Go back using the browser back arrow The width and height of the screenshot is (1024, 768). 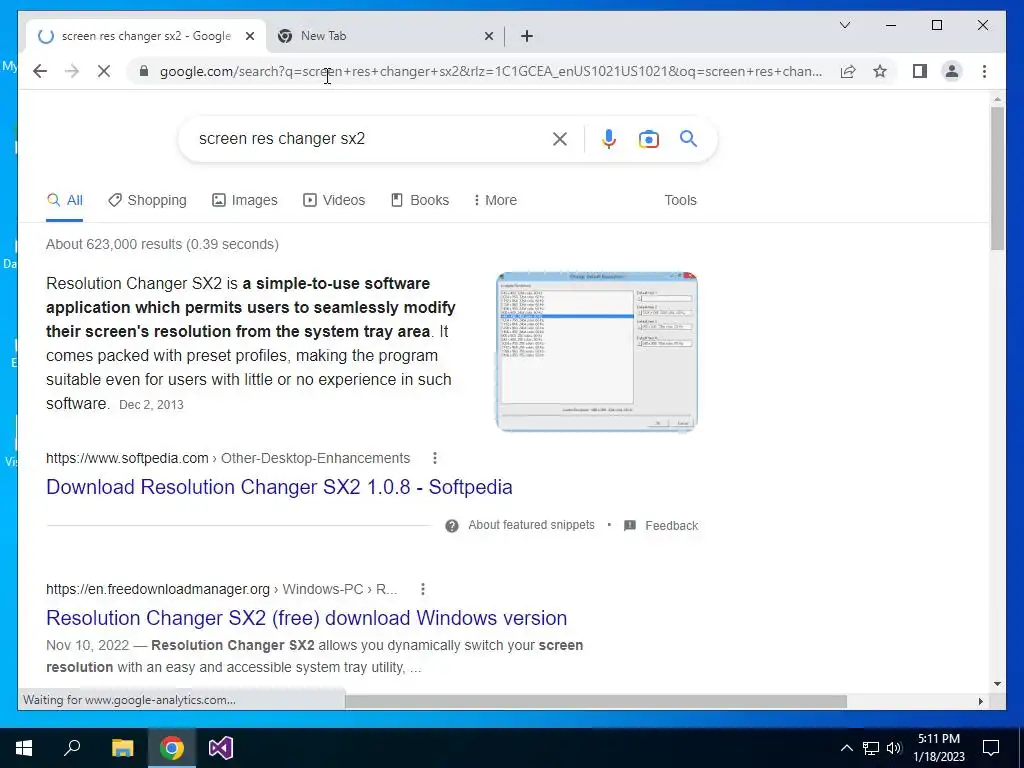click(x=40, y=71)
